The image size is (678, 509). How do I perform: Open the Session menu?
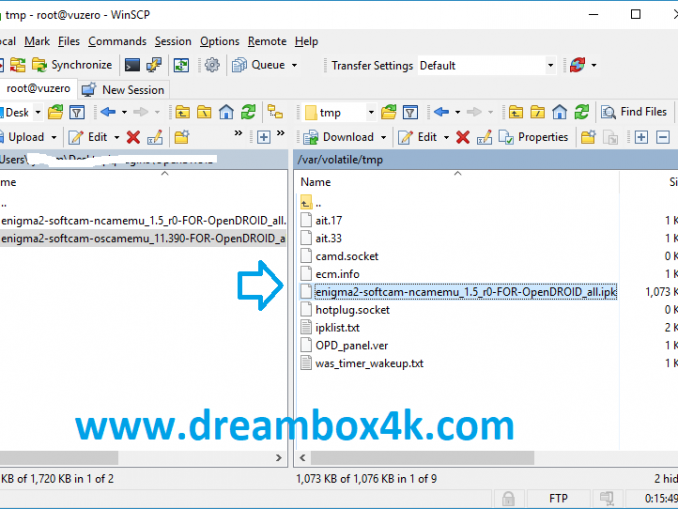pyautogui.click(x=173, y=42)
